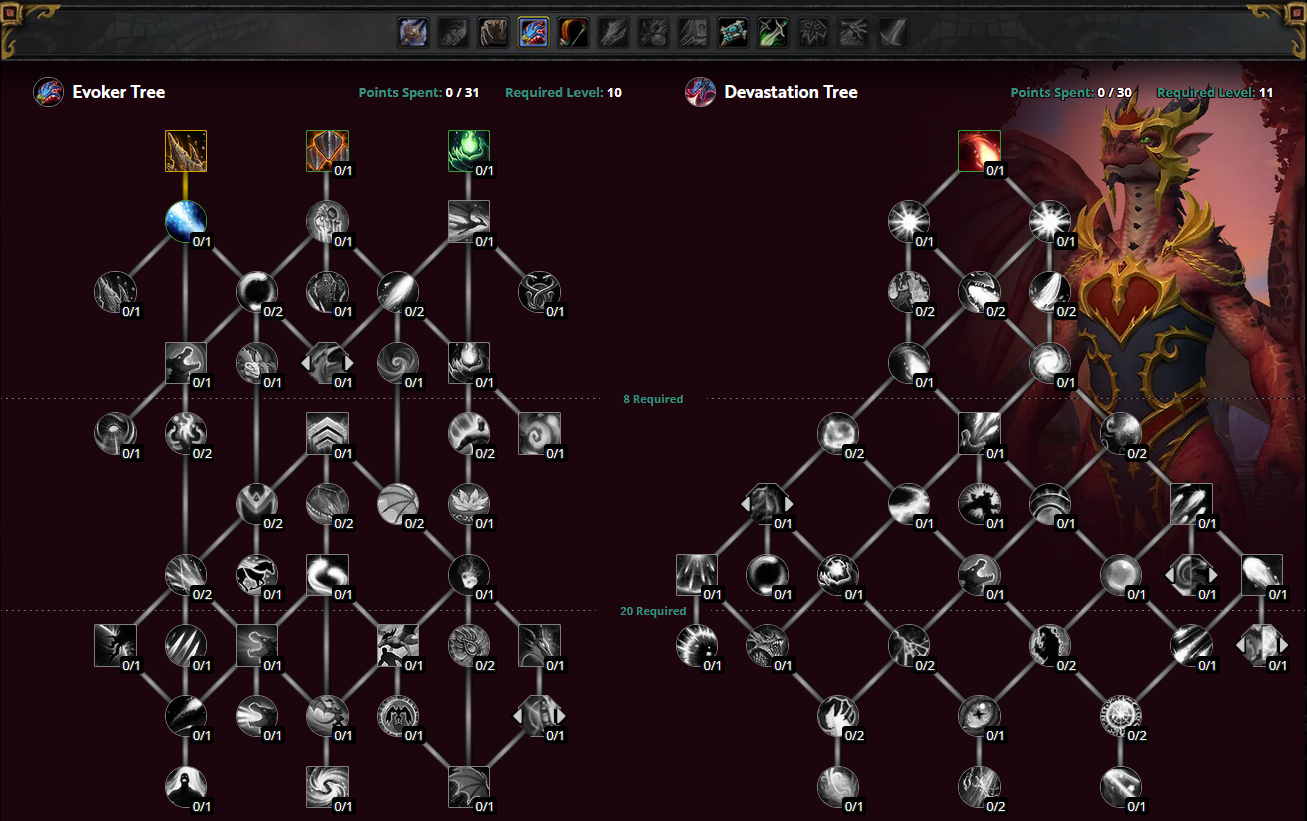Click the orange scaled shield talent node
This screenshot has height=821, width=1307.
tap(327, 151)
